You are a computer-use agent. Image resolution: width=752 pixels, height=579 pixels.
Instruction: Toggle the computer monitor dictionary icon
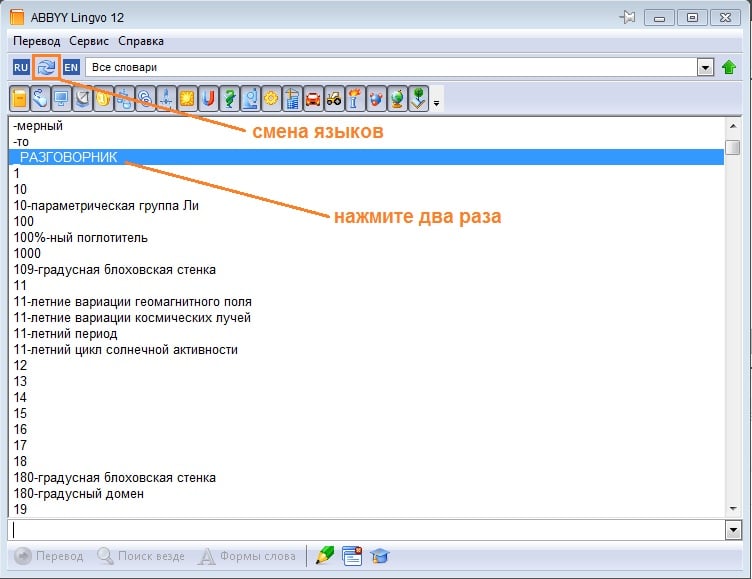pyautogui.click(x=61, y=98)
